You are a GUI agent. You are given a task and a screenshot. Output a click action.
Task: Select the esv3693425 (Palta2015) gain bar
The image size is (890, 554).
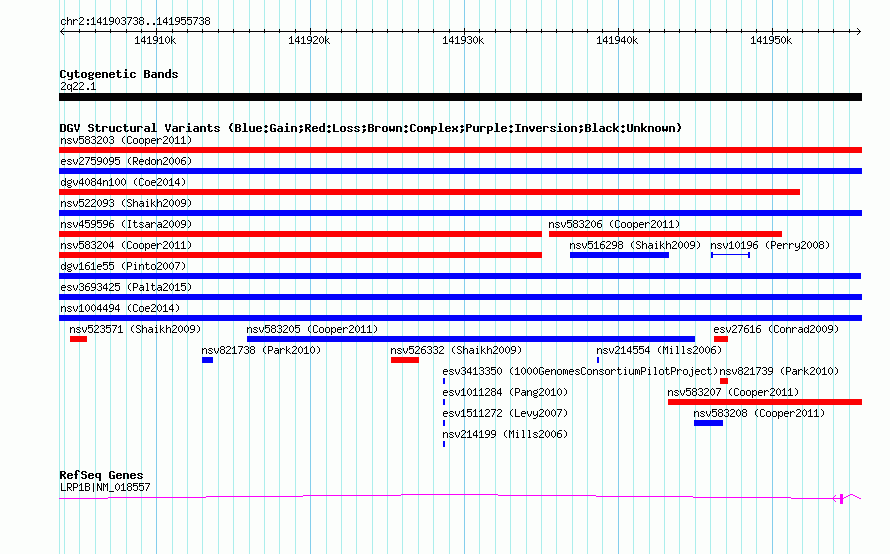pyautogui.click(x=460, y=297)
